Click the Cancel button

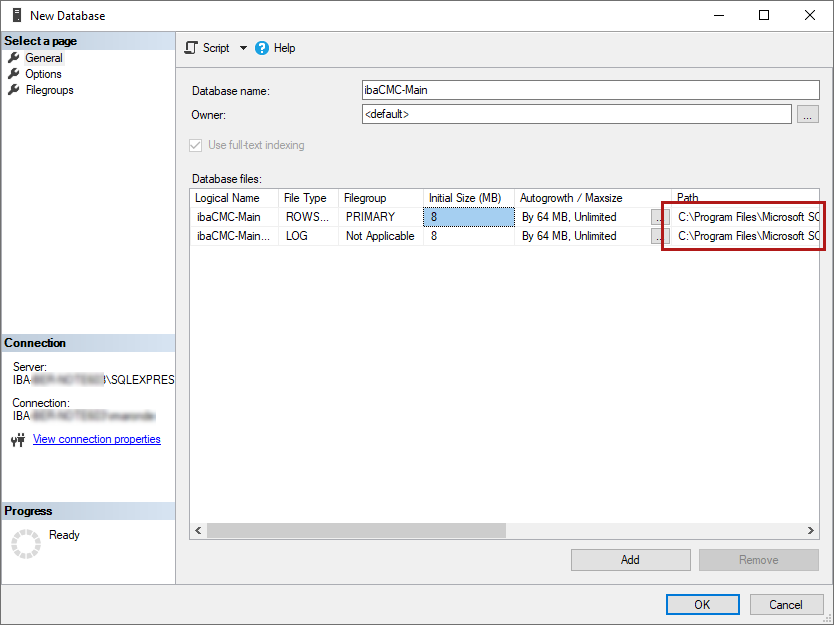click(786, 605)
